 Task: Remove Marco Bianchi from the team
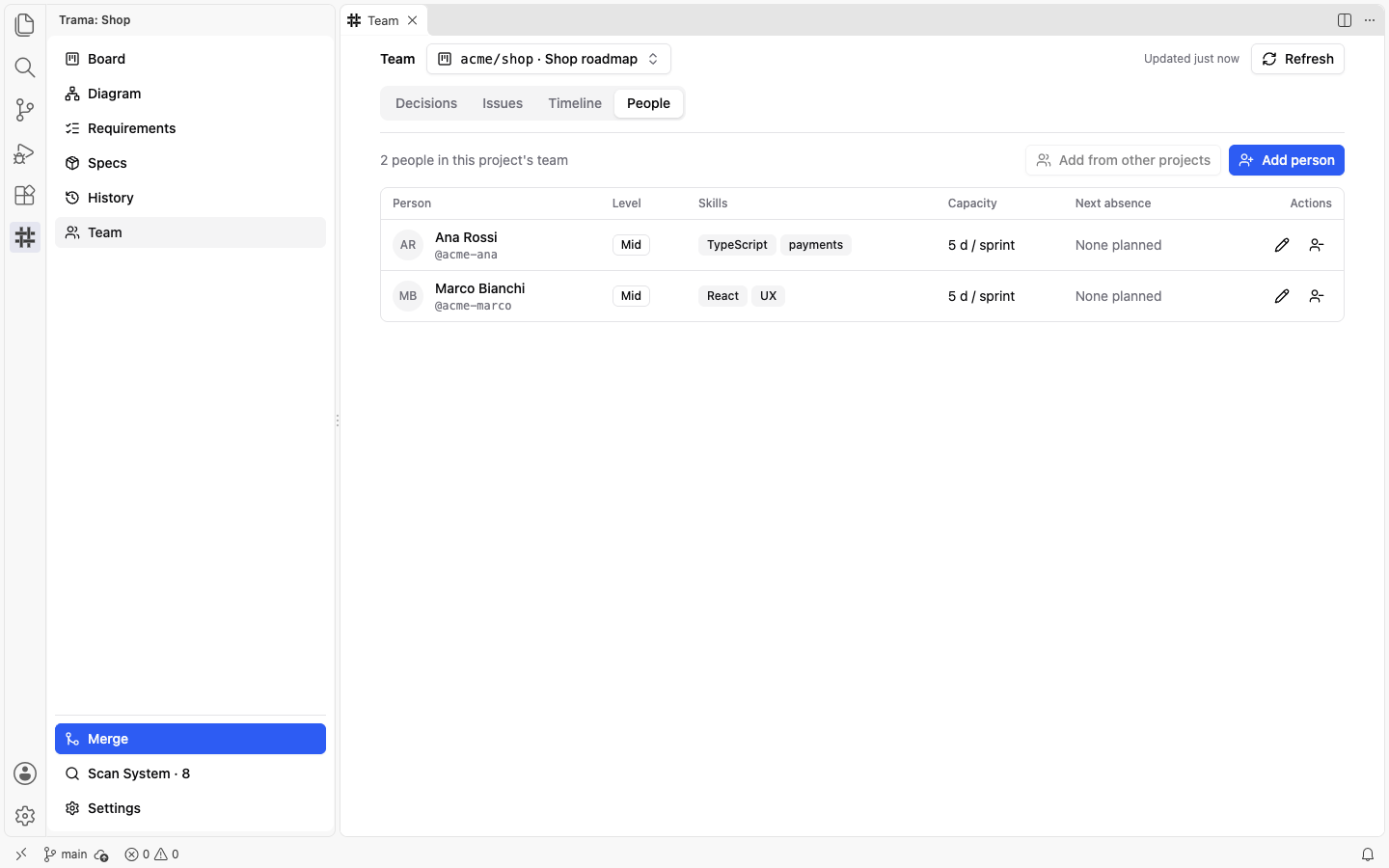pos(1317,296)
